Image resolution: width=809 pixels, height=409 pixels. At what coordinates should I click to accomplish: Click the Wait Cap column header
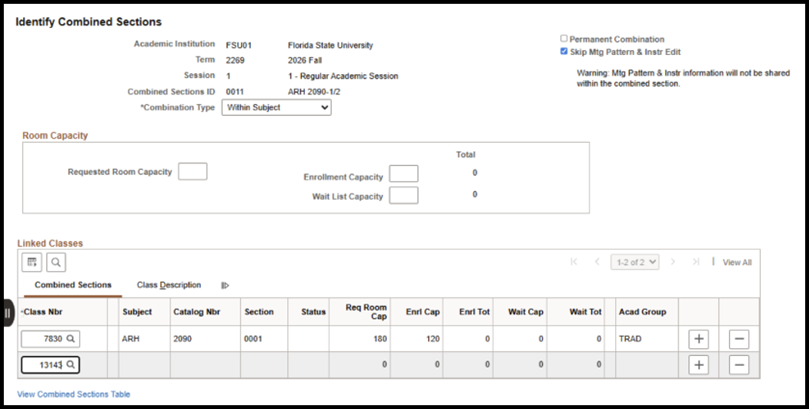click(x=526, y=312)
